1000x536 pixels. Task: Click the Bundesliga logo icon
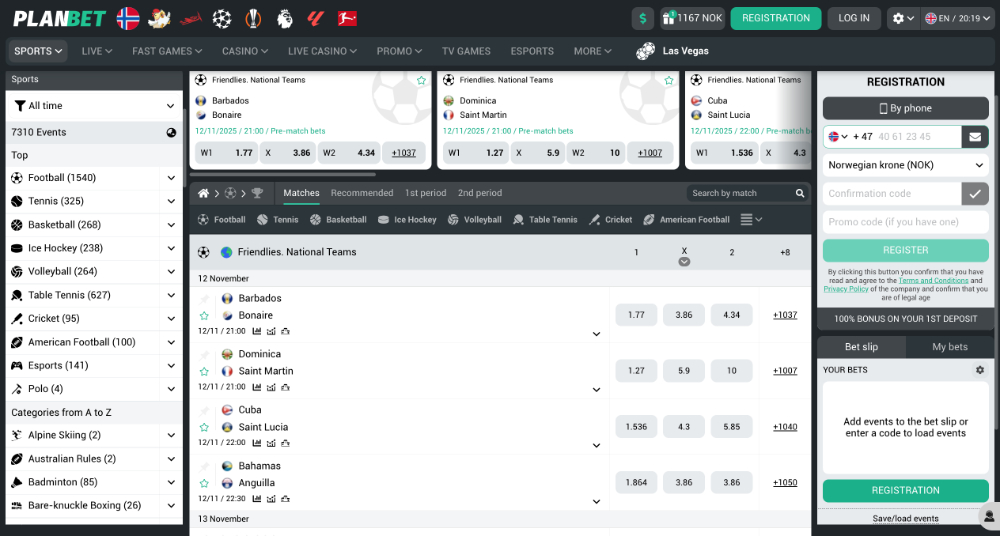(x=348, y=18)
